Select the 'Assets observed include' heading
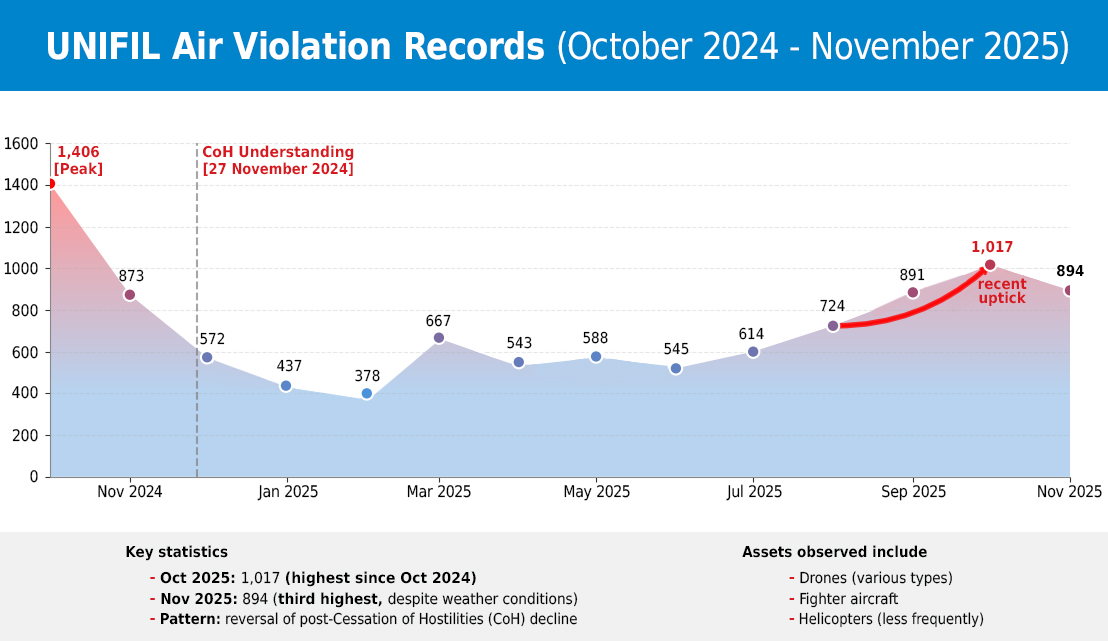The height and width of the screenshot is (641, 1108). [834, 551]
